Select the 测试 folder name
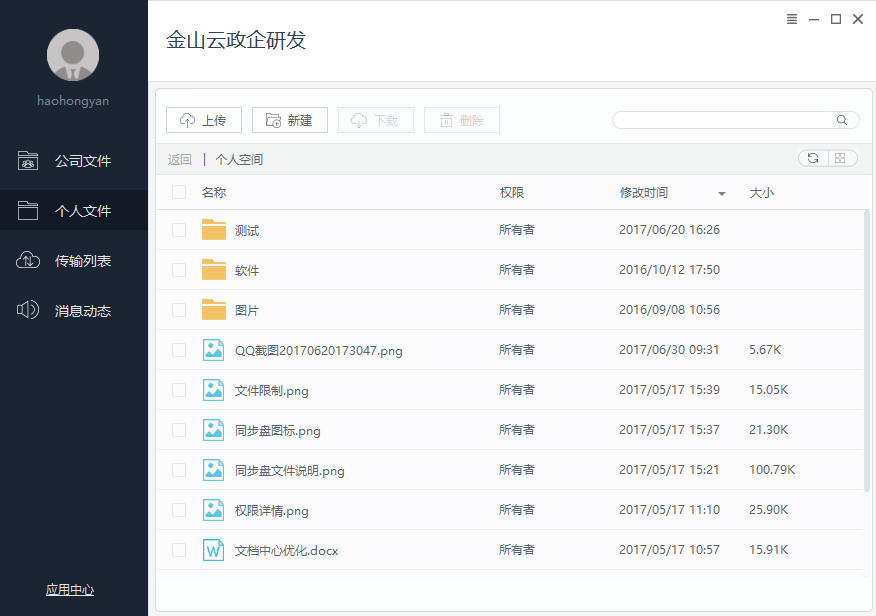Viewport: 876px width, 616px height. [x=247, y=231]
